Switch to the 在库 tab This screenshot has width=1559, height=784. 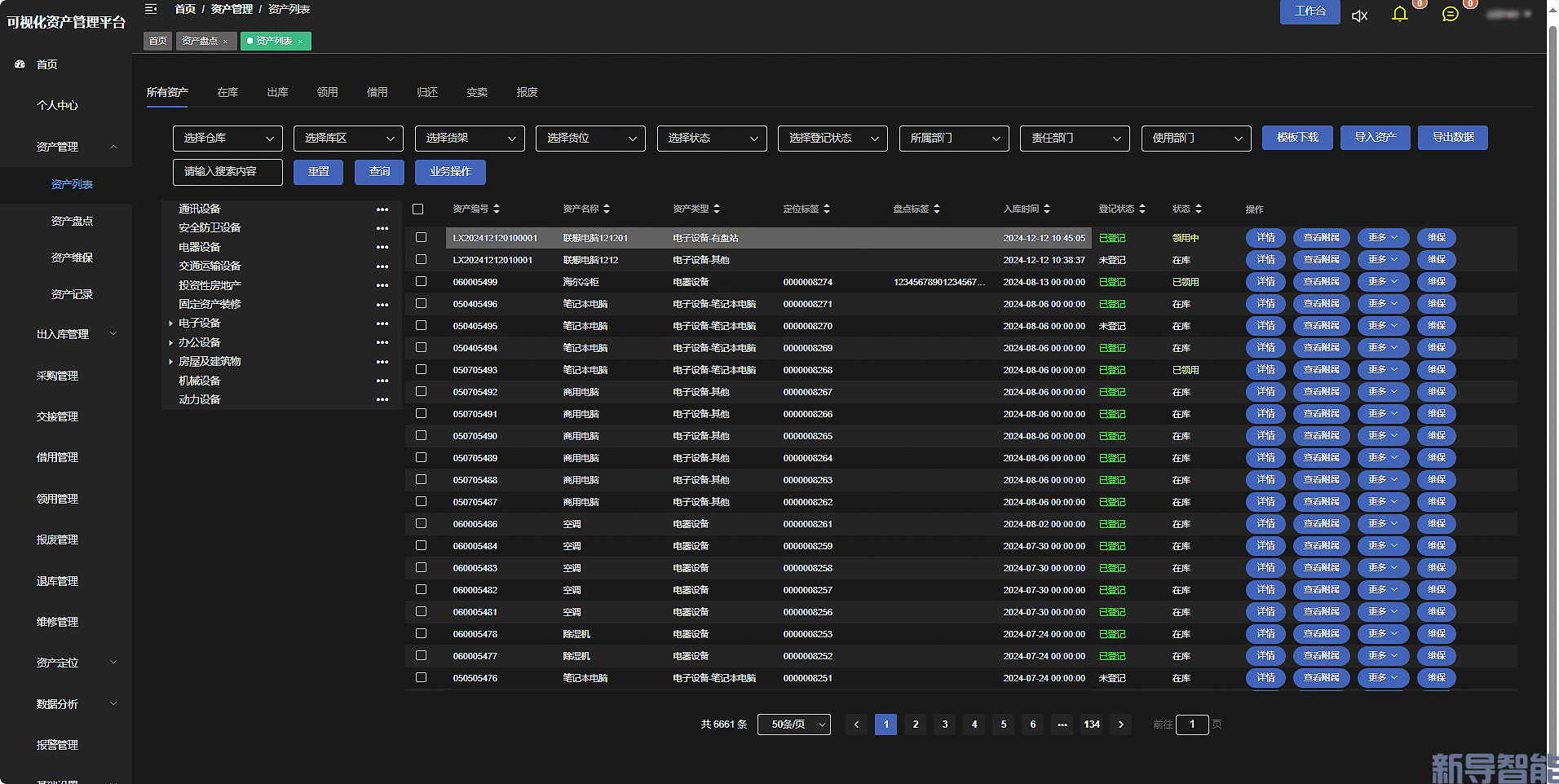point(227,92)
